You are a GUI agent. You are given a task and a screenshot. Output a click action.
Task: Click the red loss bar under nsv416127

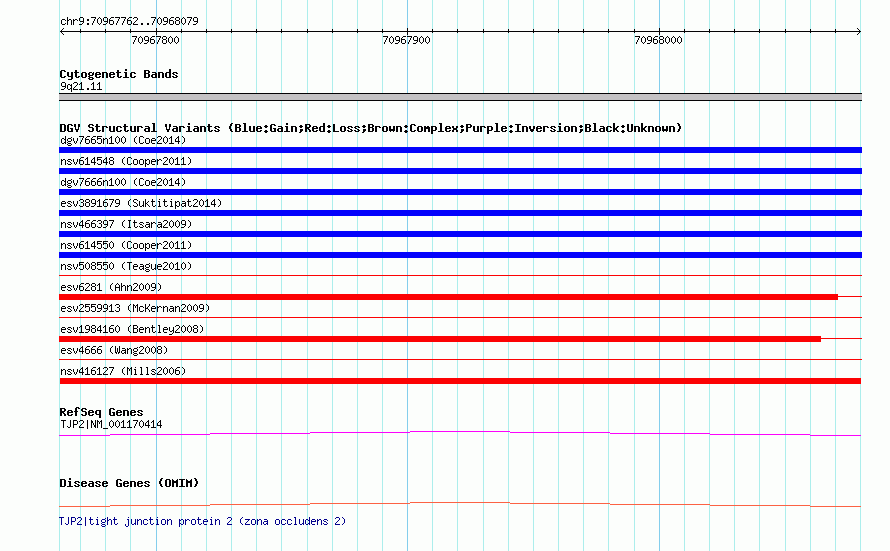[x=460, y=381]
